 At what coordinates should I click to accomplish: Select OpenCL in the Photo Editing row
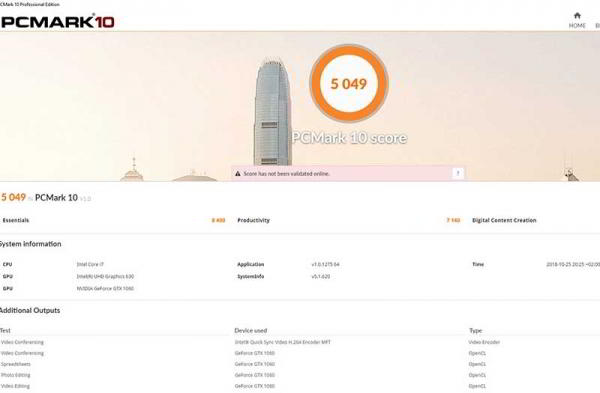[x=477, y=375]
